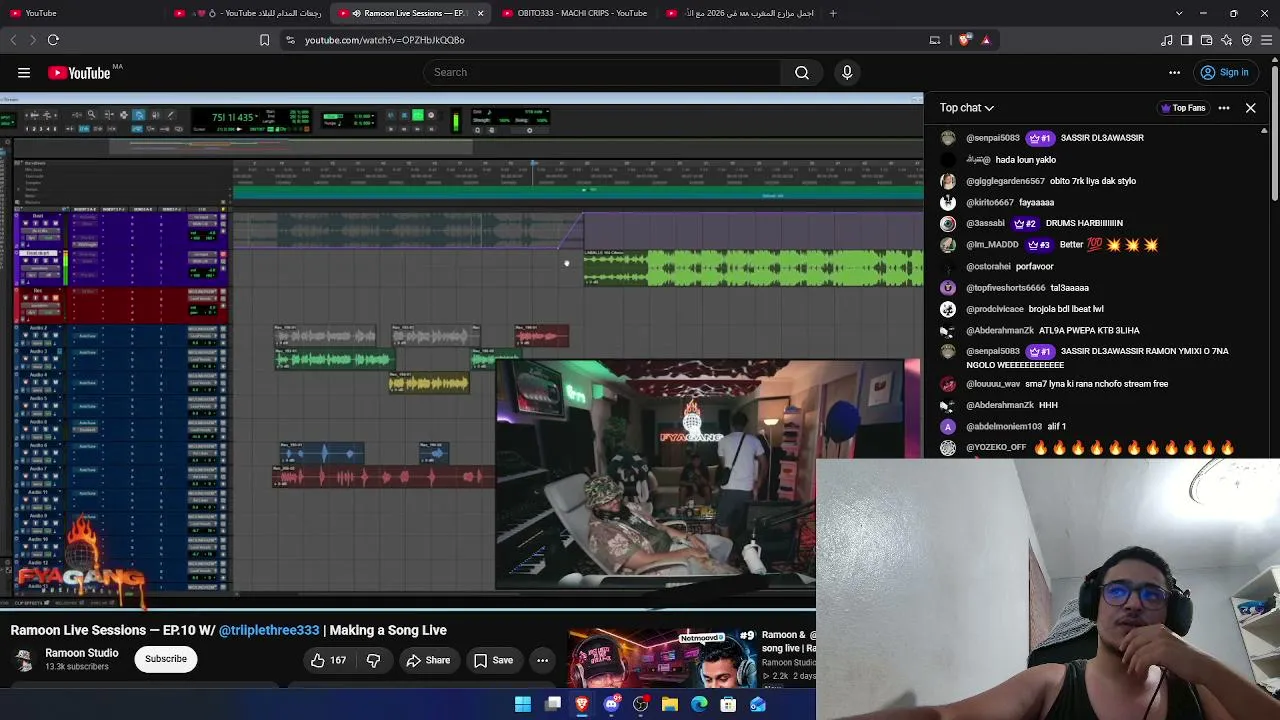The height and width of the screenshot is (720, 1280).
Task: Launch the Leo AI sparkle icon
Action: tap(1226, 40)
